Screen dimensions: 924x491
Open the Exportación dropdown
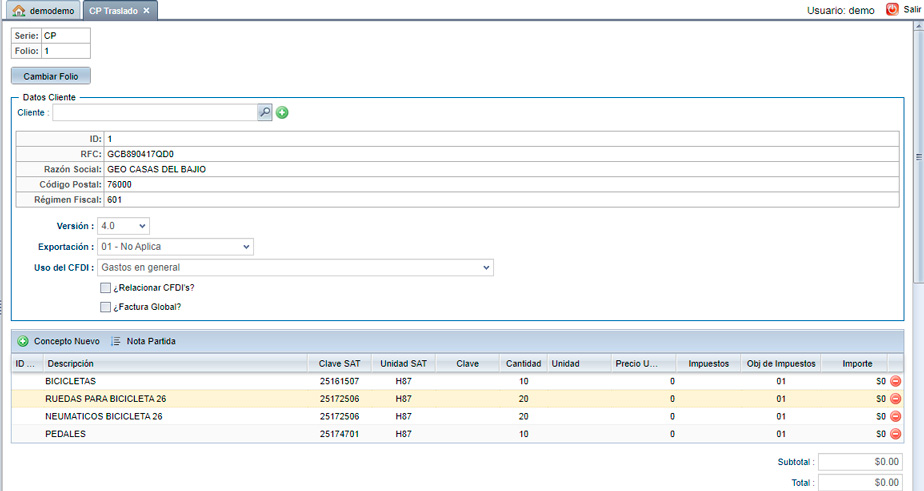click(175, 247)
